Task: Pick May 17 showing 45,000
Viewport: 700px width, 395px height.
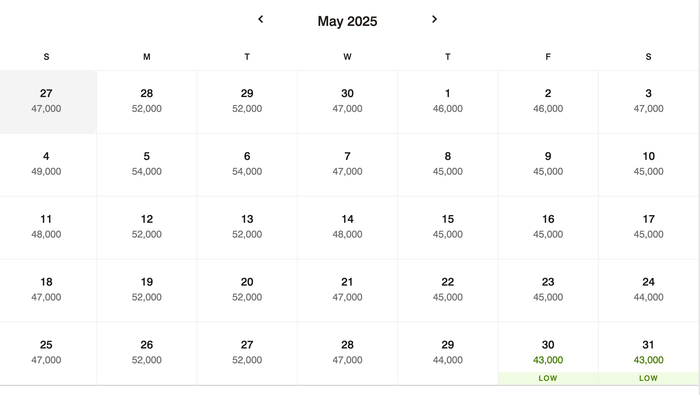Action: click(x=649, y=228)
